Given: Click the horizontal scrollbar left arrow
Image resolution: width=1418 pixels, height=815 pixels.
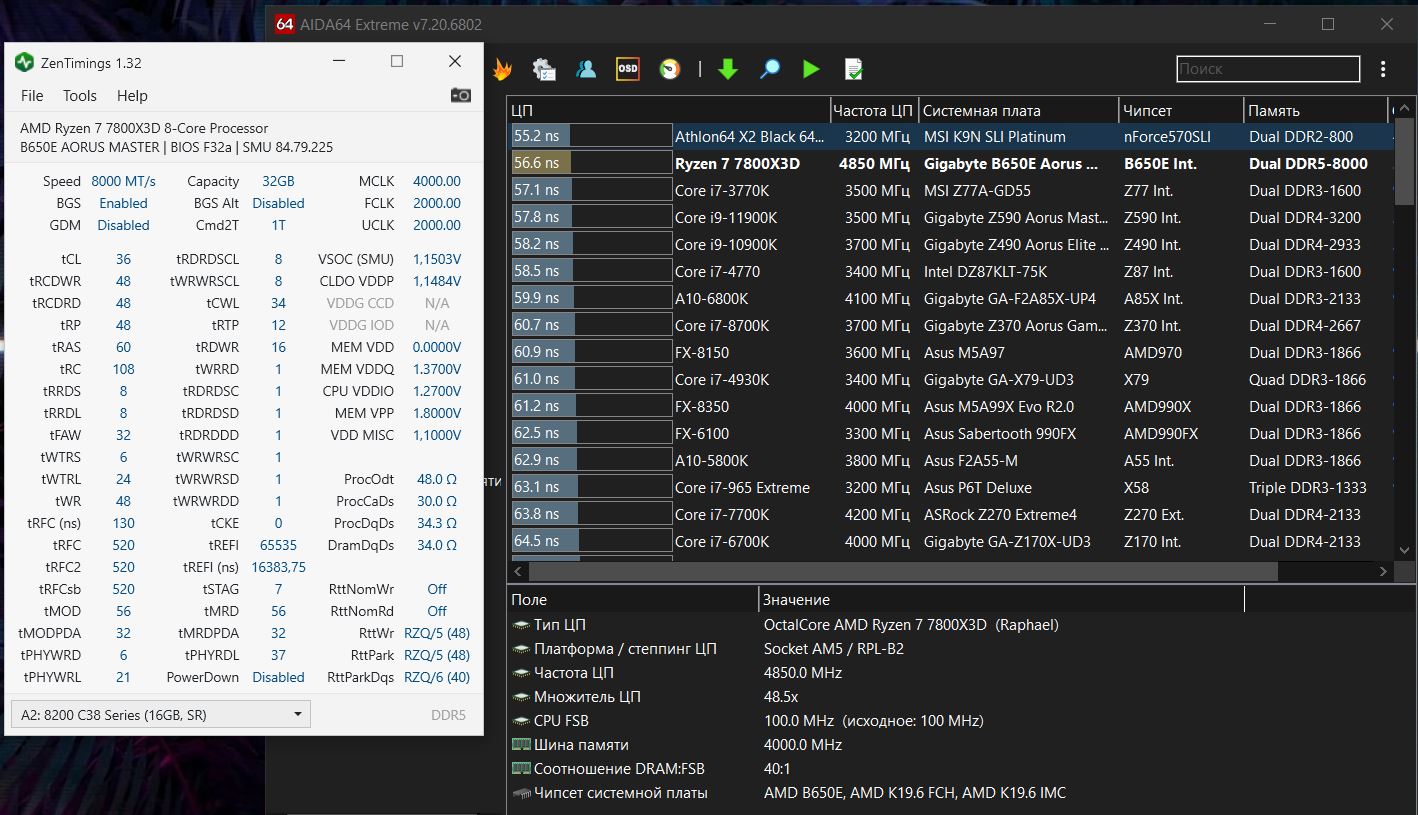Looking at the screenshot, I should coord(518,571).
